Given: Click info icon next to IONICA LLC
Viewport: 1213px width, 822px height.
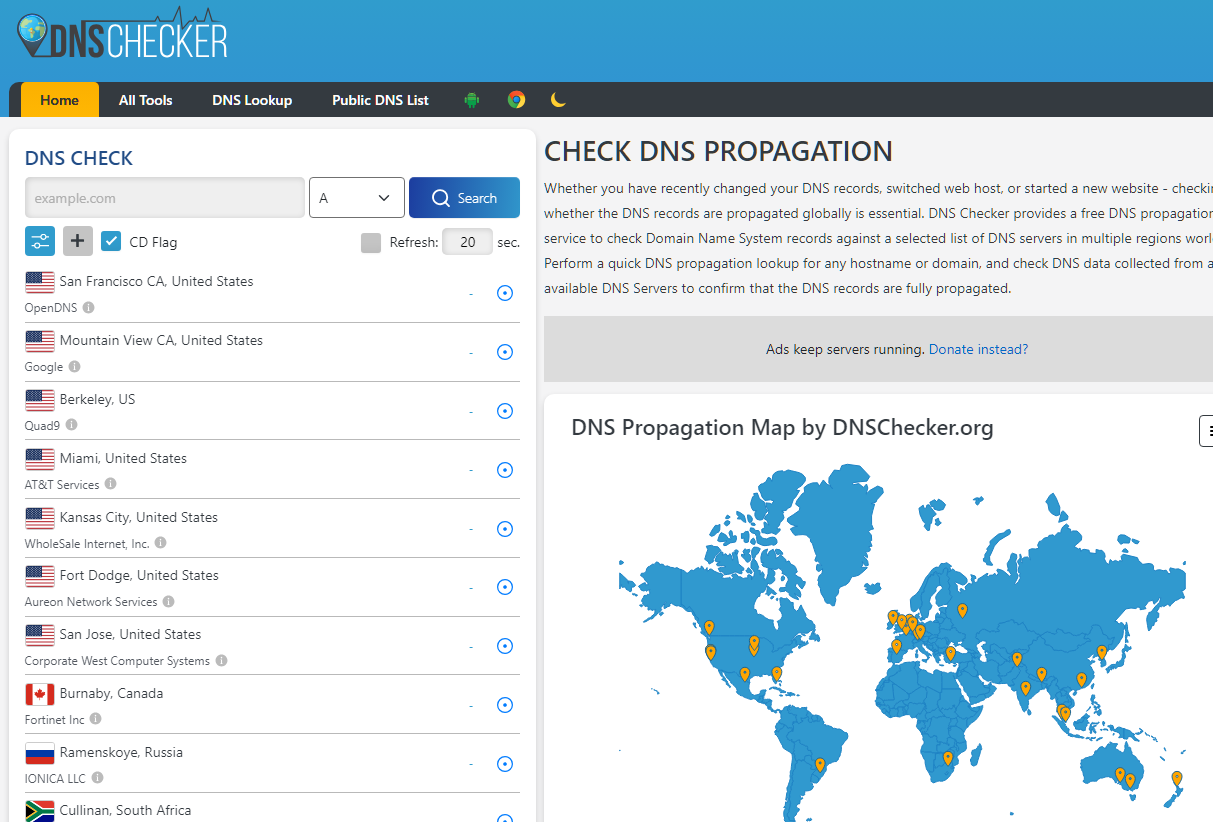Looking at the screenshot, I should click(x=98, y=778).
